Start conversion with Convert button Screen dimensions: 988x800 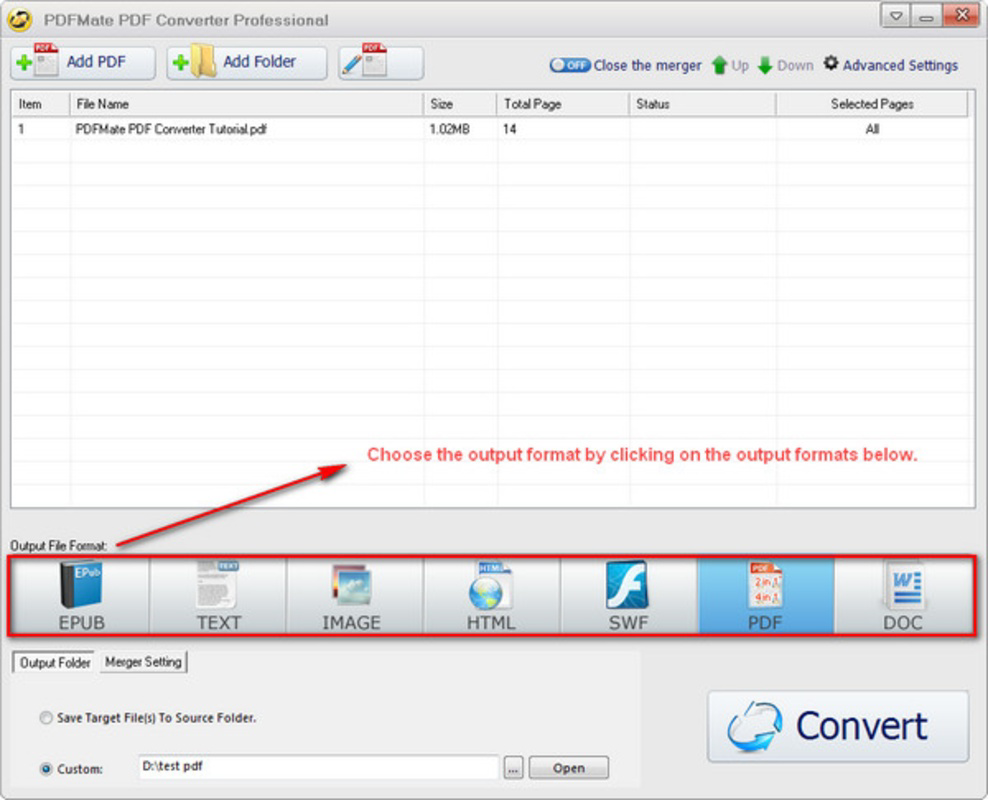tap(838, 726)
